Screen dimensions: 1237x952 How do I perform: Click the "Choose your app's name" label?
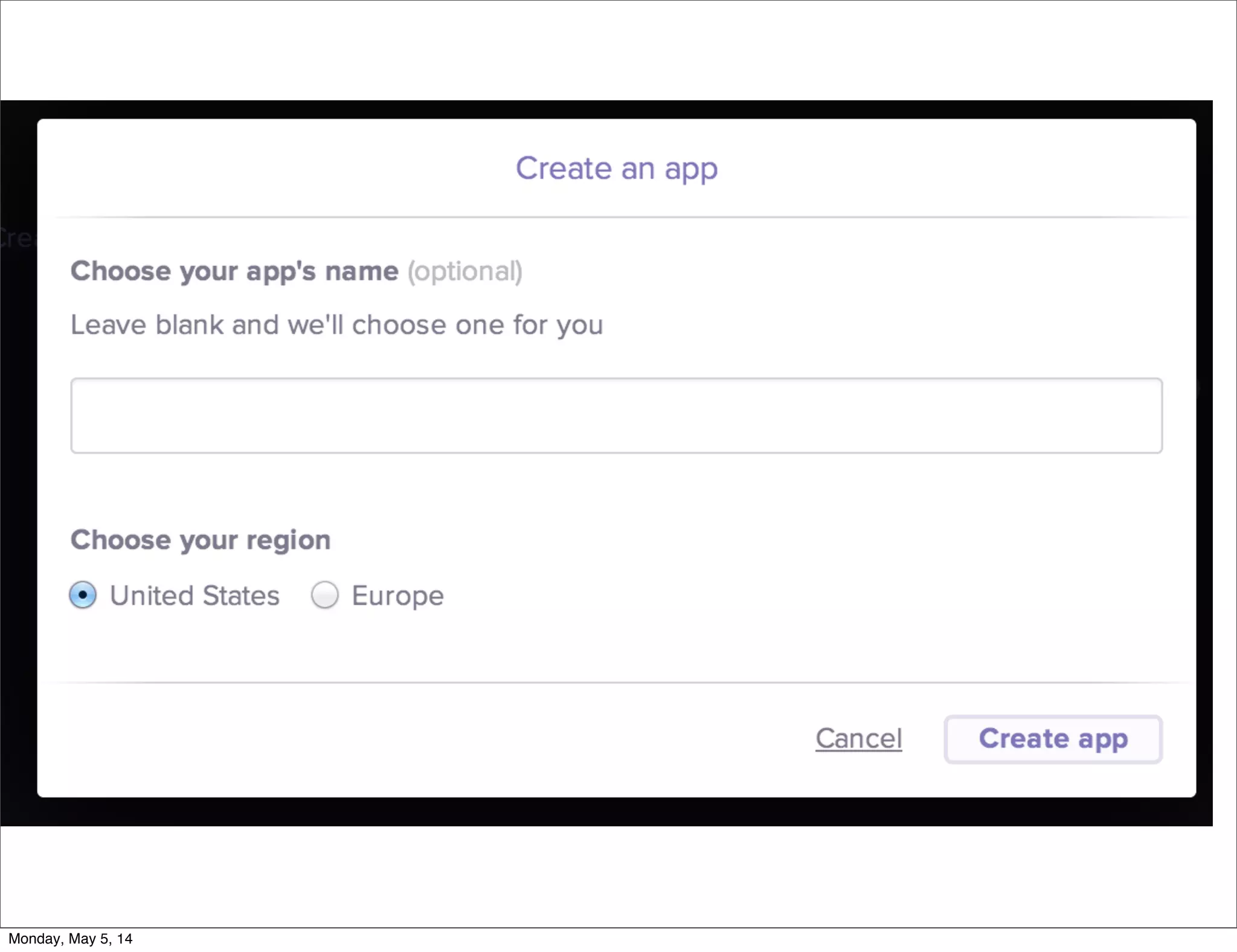tap(234, 271)
